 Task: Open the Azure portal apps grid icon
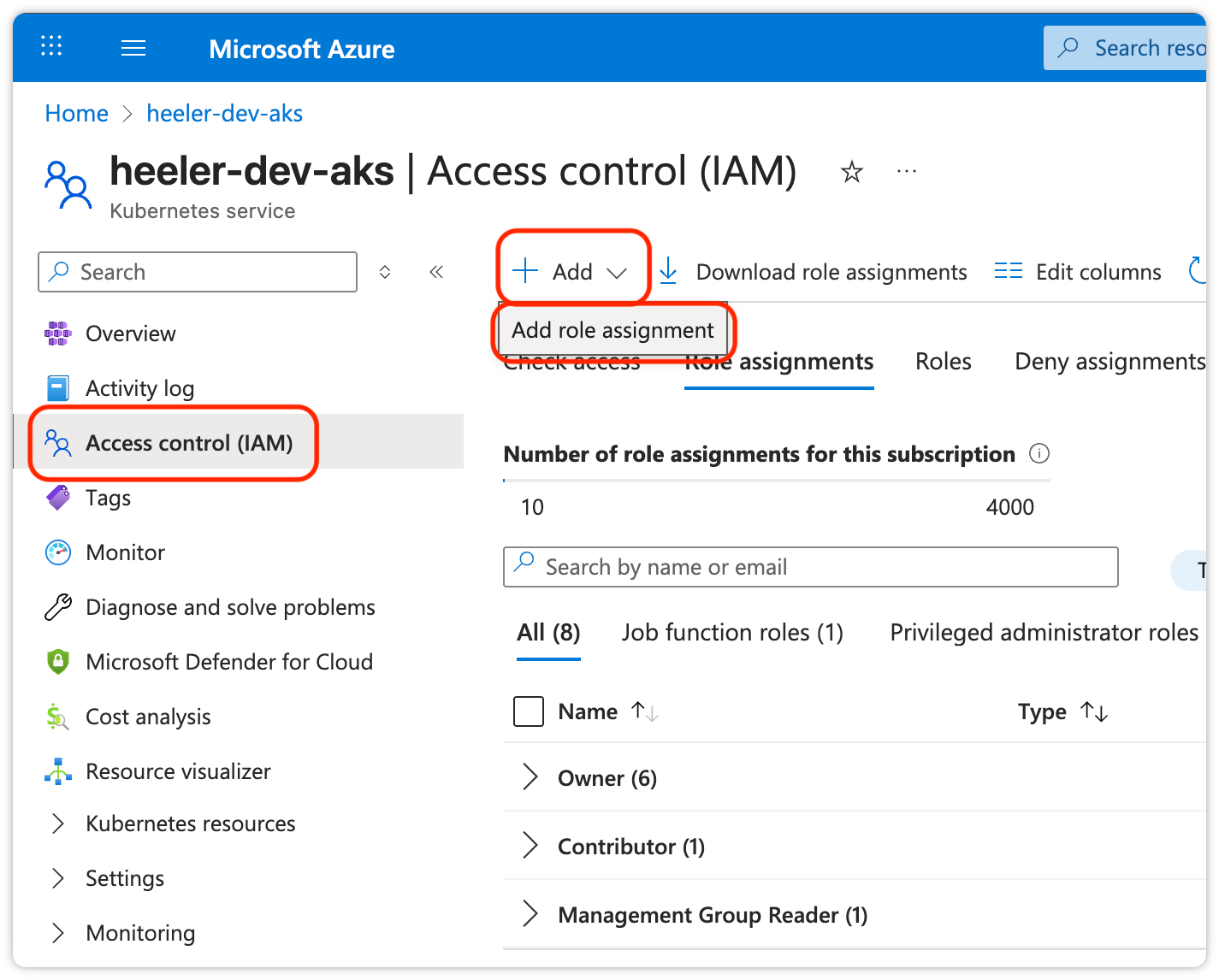[51, 46]
